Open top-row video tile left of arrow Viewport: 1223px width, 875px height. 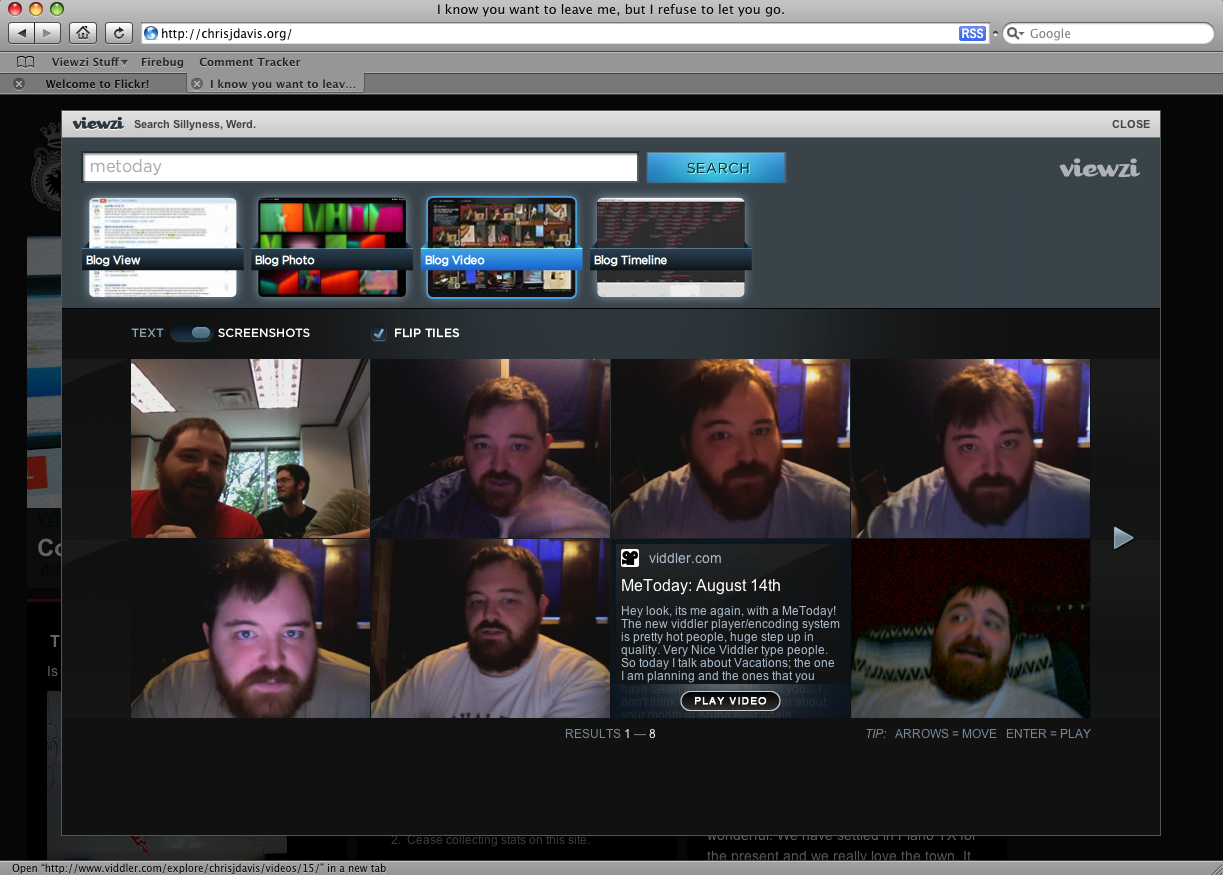pyautogui.click(x=971, y=448)
